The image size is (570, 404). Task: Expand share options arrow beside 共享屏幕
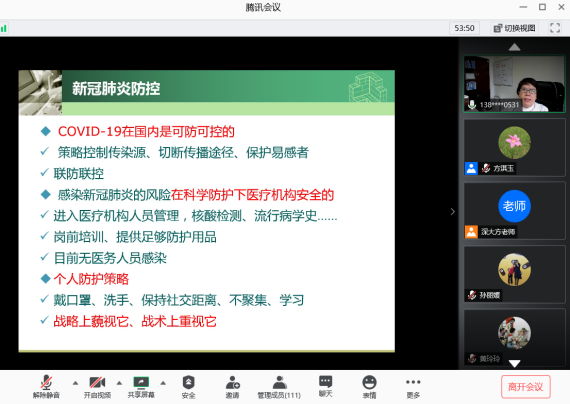click(163, 383)
